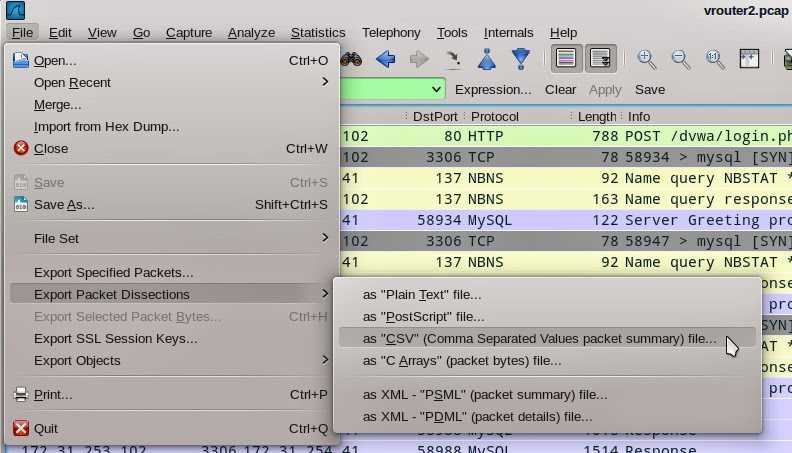
Task: Zoom in with the magnifier plus icon
Action: [647, 59]
